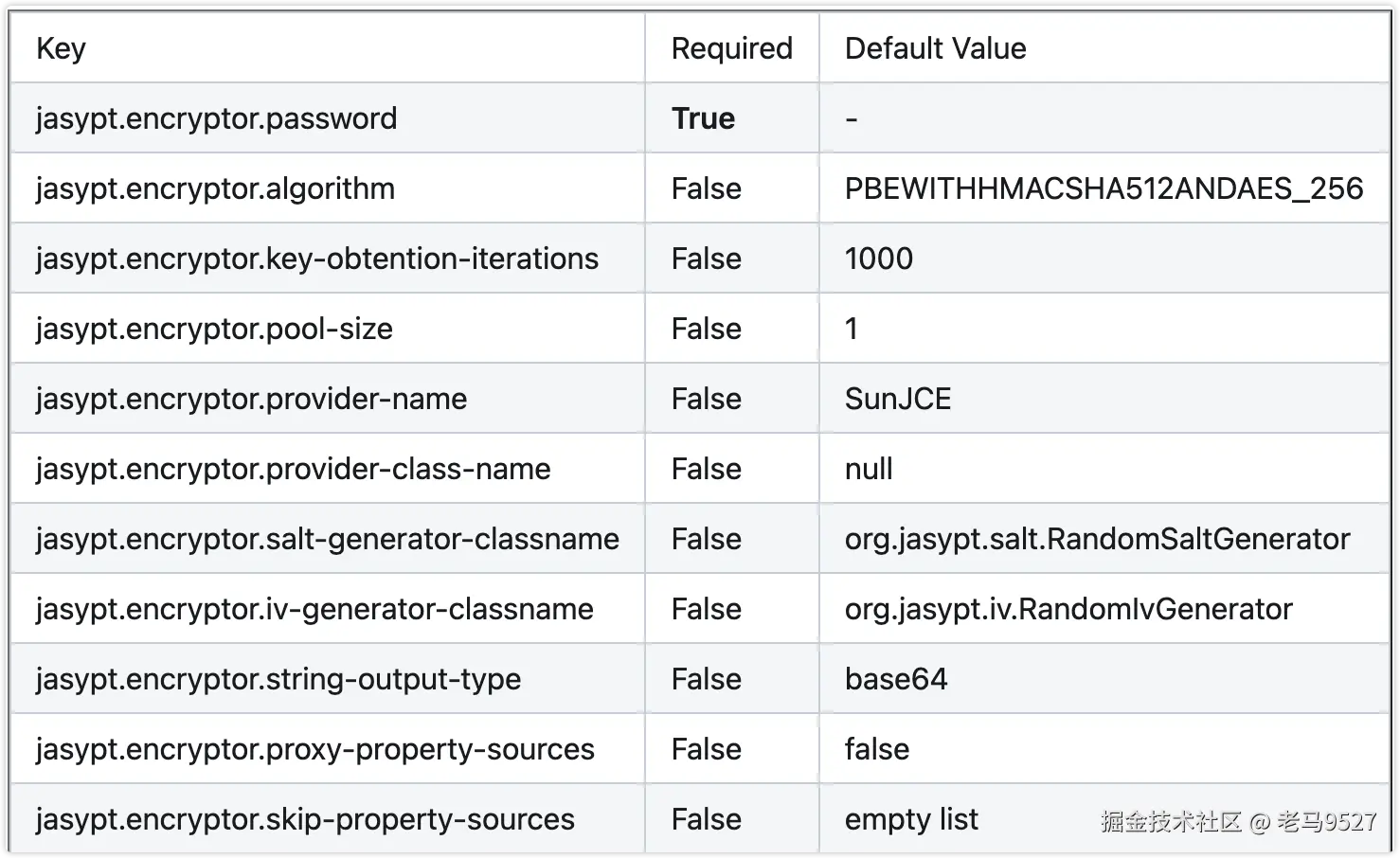Click the Required column header
Image resolution: width=1400 pixels, height=858 pixels.
coord(731,48)
